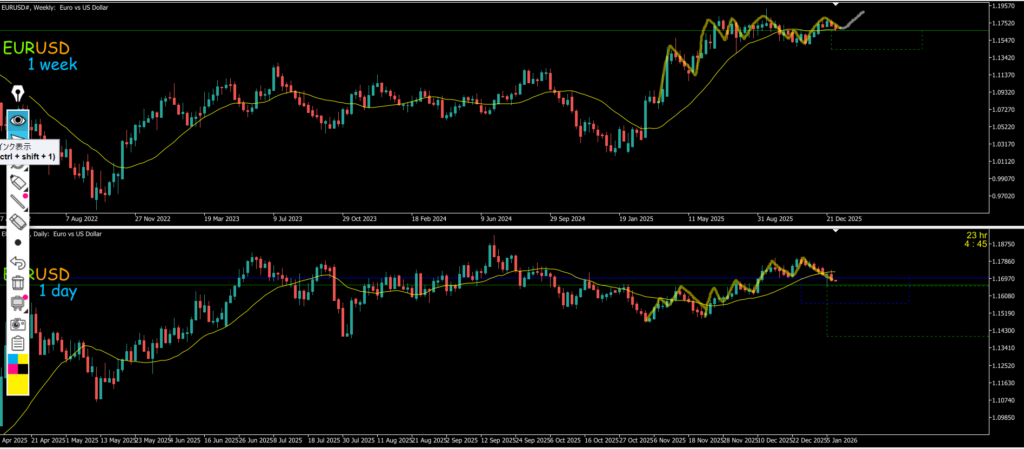Select the straight line drawing tool

pyautogui.click(x=18, y=204)
